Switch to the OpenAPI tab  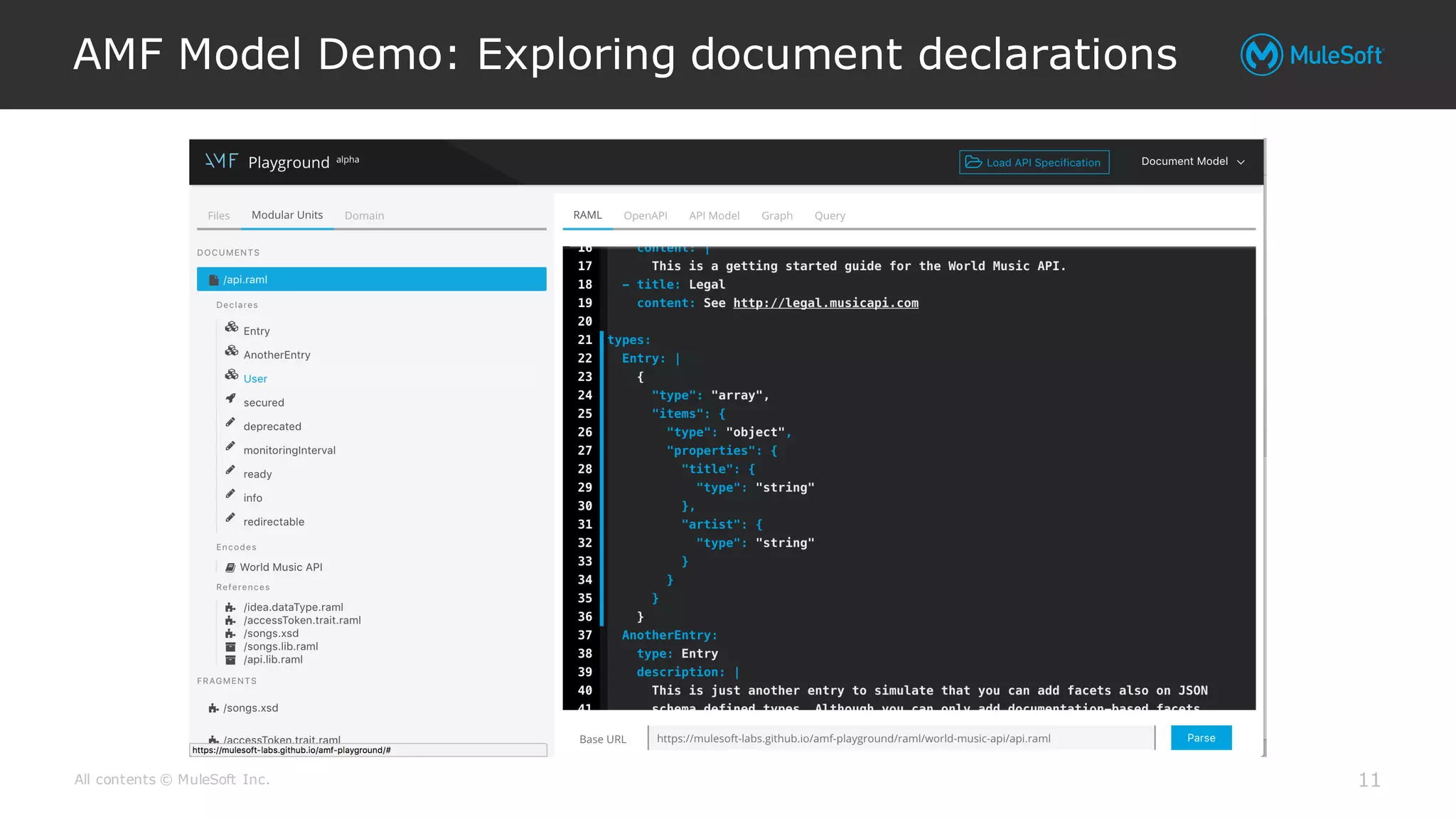pyautogui.click(x=646, y=215)
